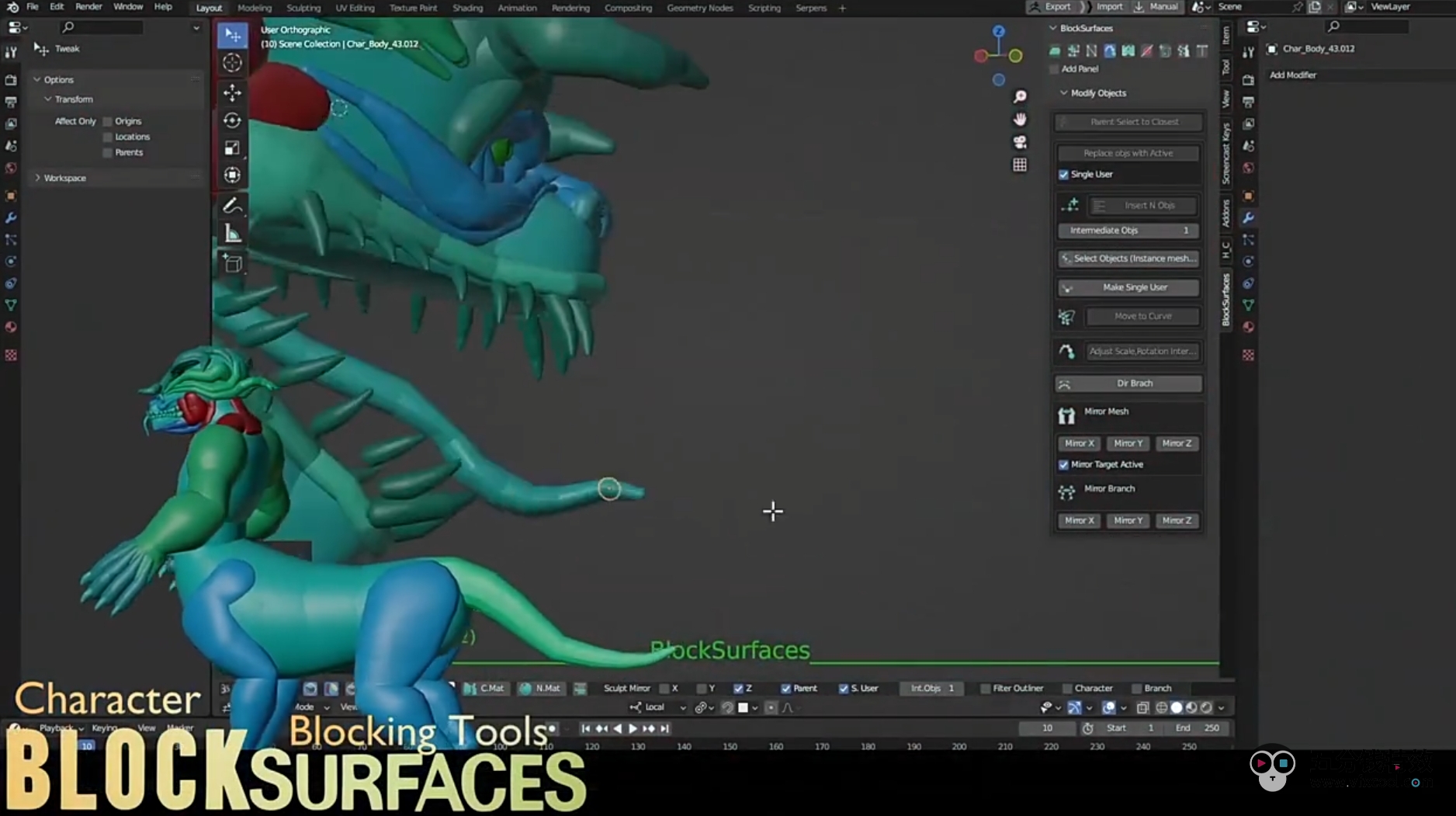Enable the Origins checkbox

(108, 122)
